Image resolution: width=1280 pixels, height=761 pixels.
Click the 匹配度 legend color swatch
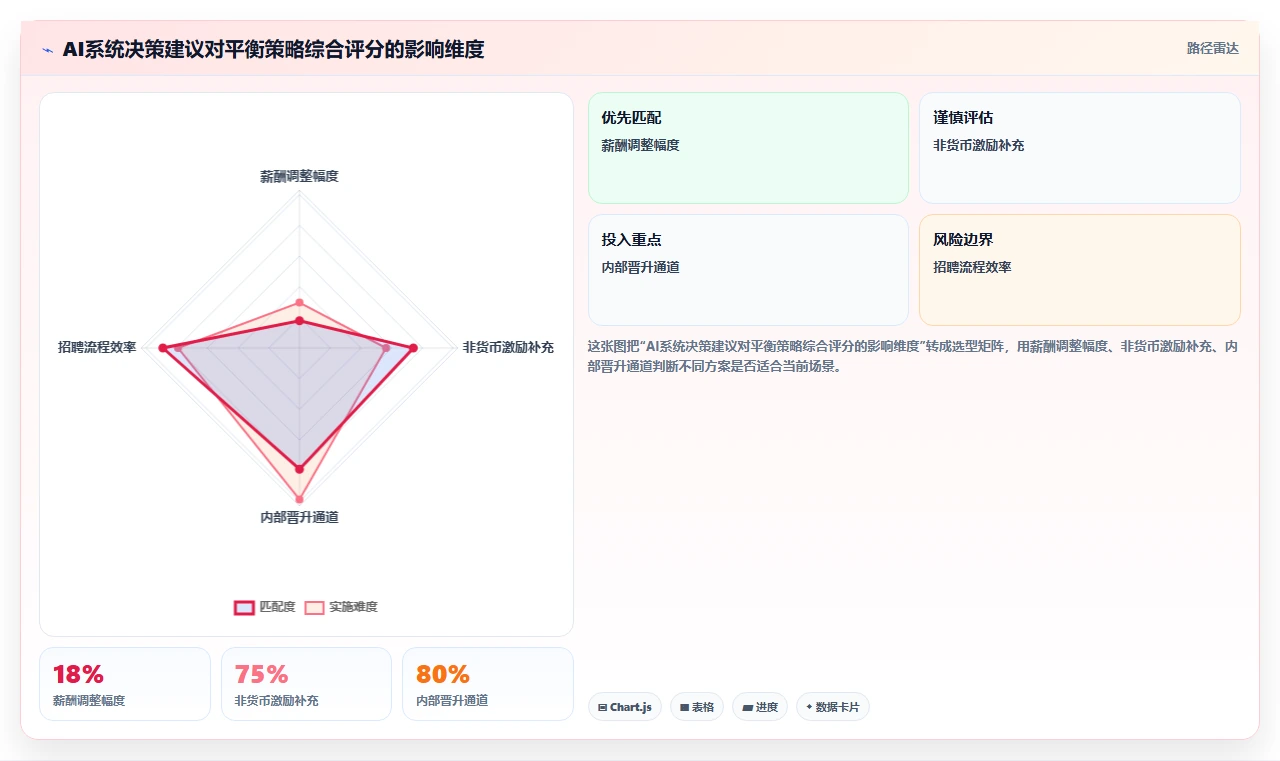click(x=244, y=607)
